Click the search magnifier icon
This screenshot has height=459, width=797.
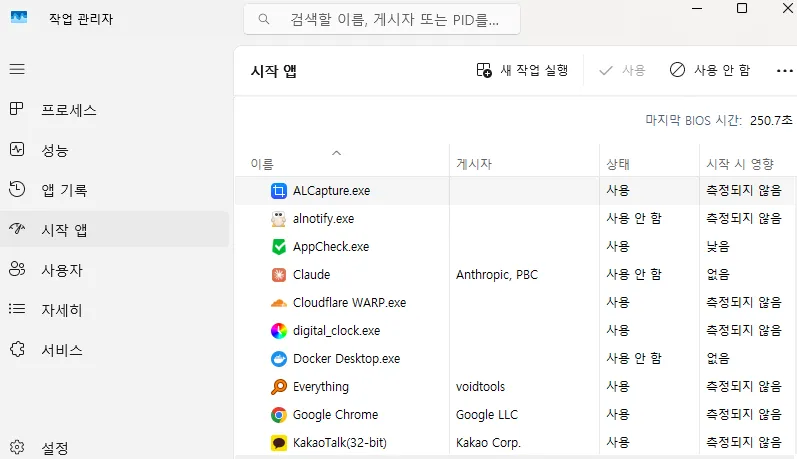point(264,19)
